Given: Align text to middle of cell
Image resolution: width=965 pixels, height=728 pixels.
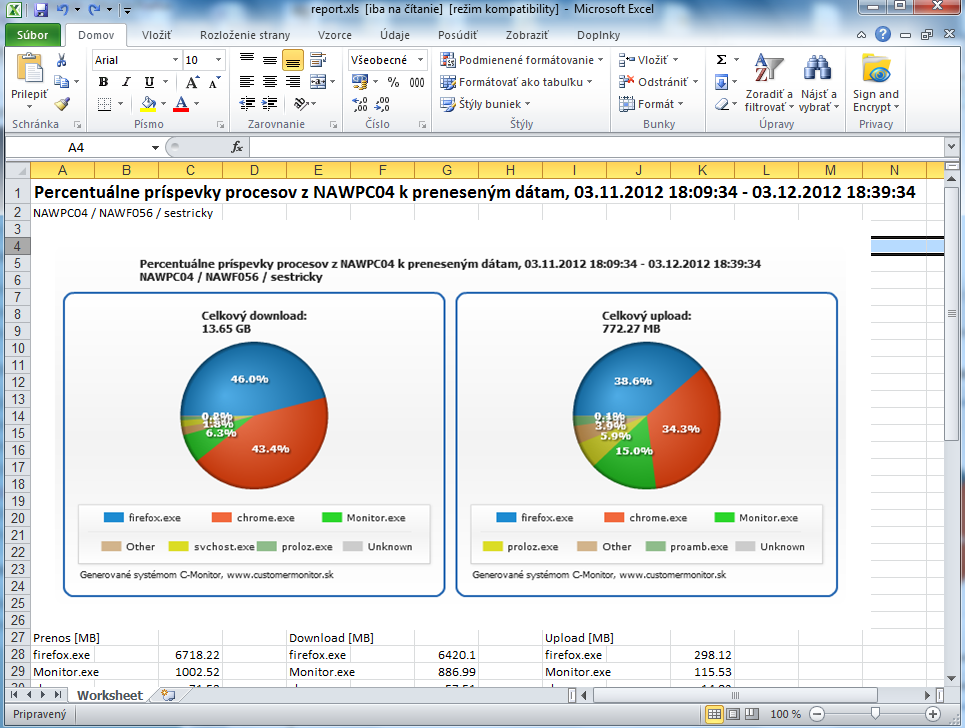Looking at the screenshot, I should tap(270, 60).
